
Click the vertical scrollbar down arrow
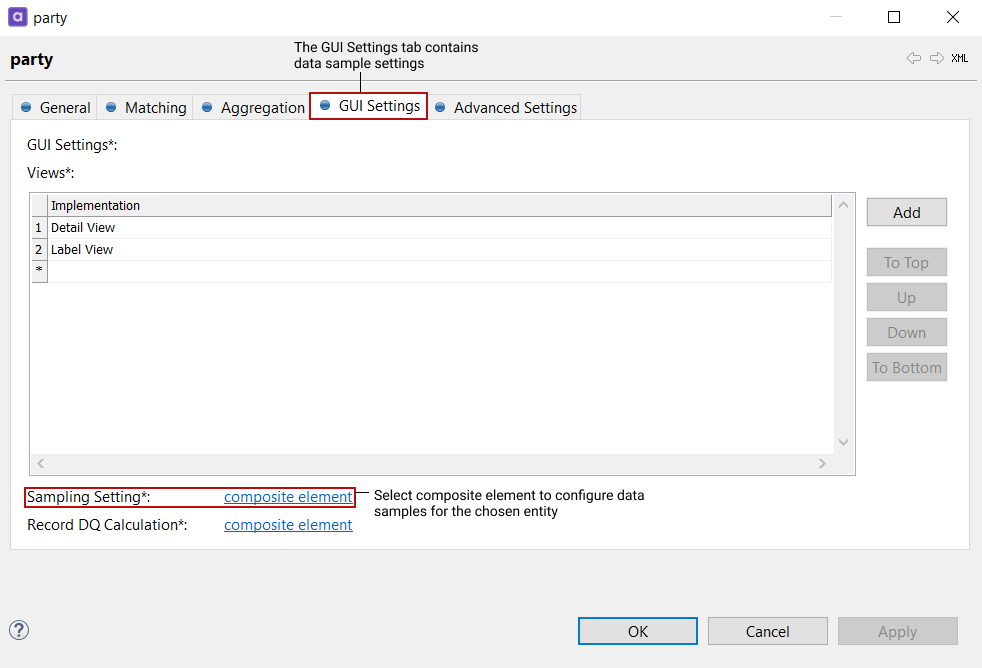(x=843, y=441)
